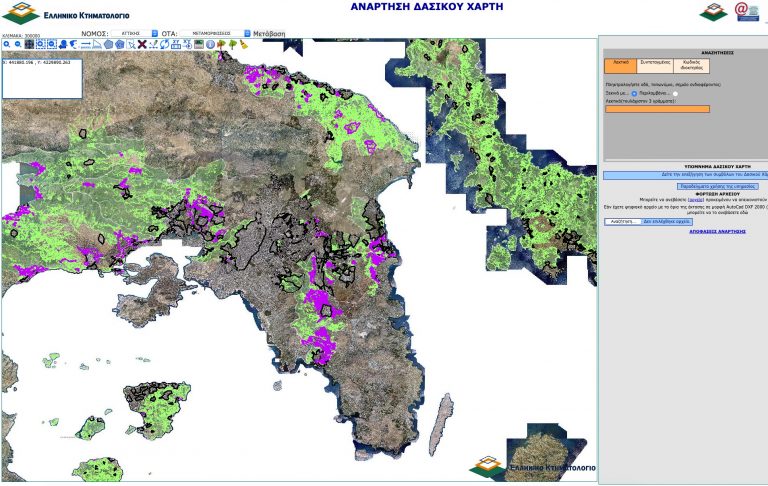Select the zoom in magnifier tool
Image resolution: width=768 pixels, height=486 pixels.
[7, 44]
